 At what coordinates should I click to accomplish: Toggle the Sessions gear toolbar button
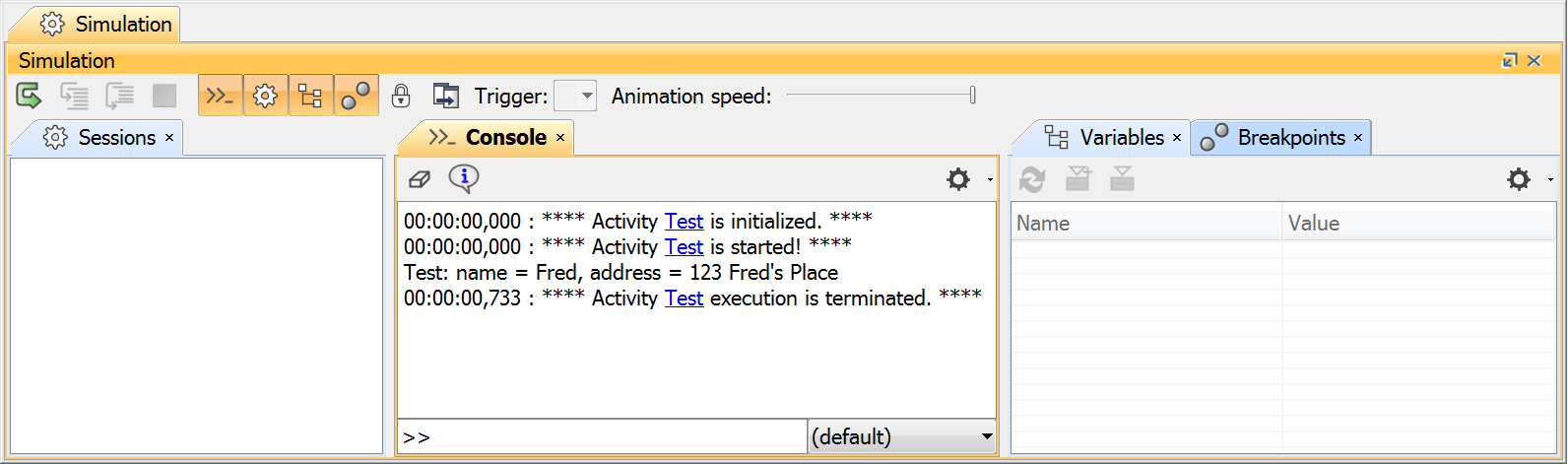265,96
